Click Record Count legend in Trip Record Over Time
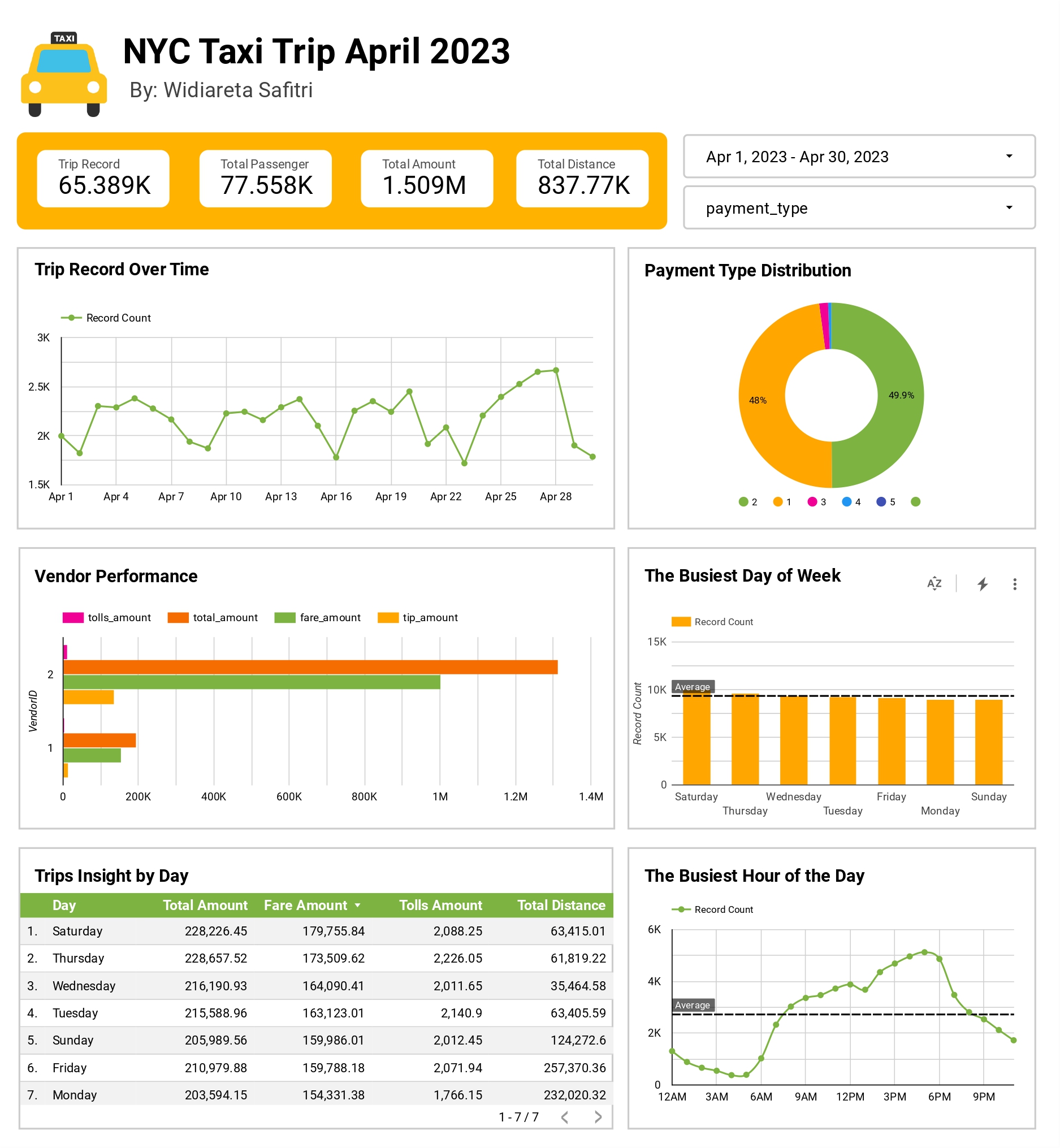Viewport: 1060px width, 1148px height. pyautogui.click(x=106, y=318)
